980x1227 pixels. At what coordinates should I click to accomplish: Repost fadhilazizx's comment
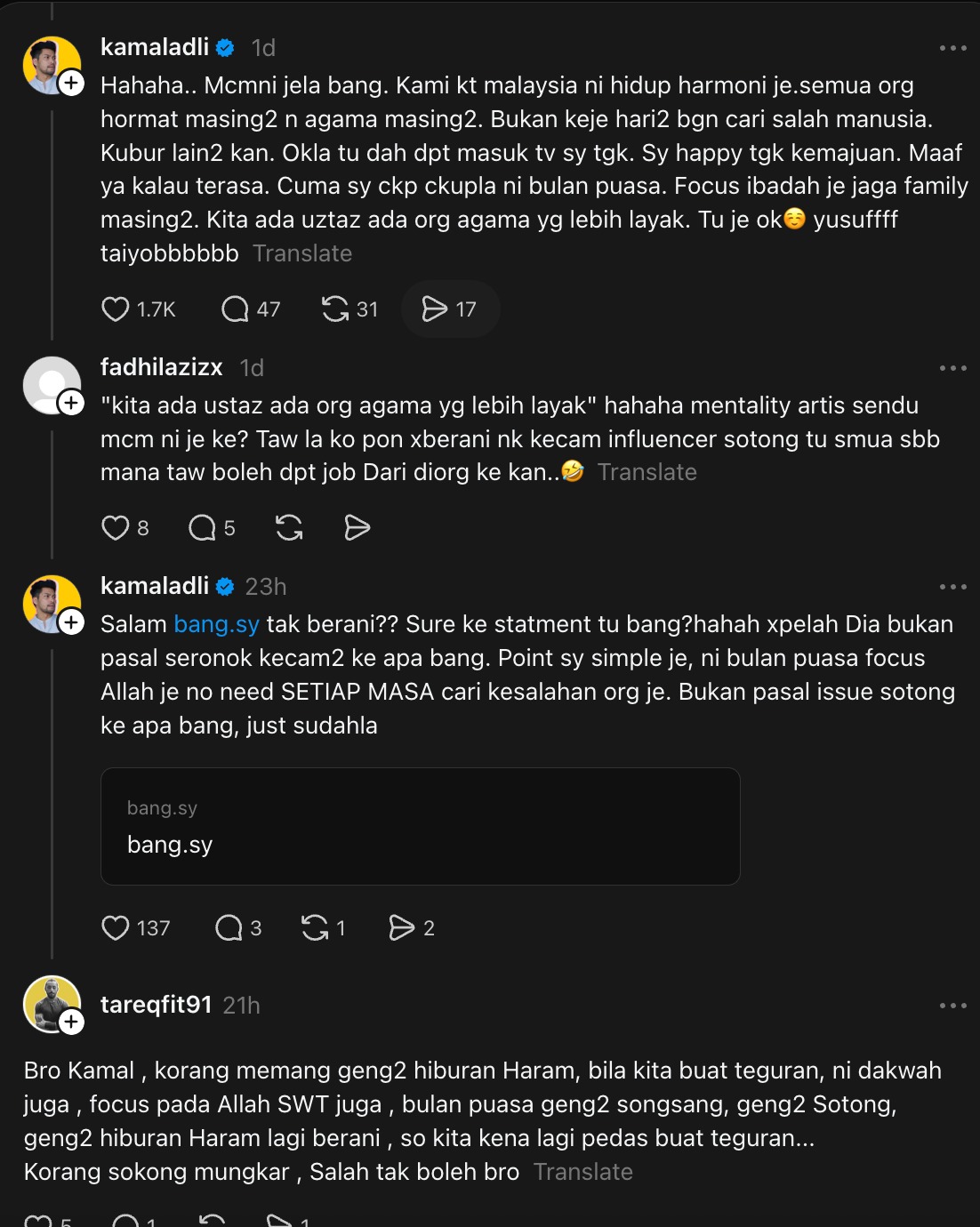[x=289, y=528]
